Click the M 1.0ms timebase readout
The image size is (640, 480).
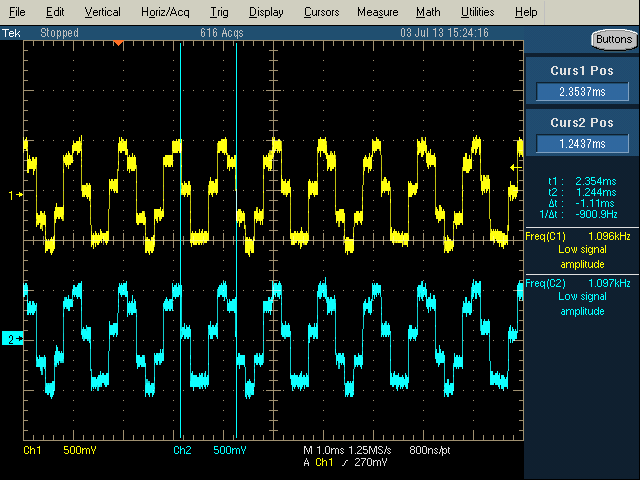tap(324, 450)
